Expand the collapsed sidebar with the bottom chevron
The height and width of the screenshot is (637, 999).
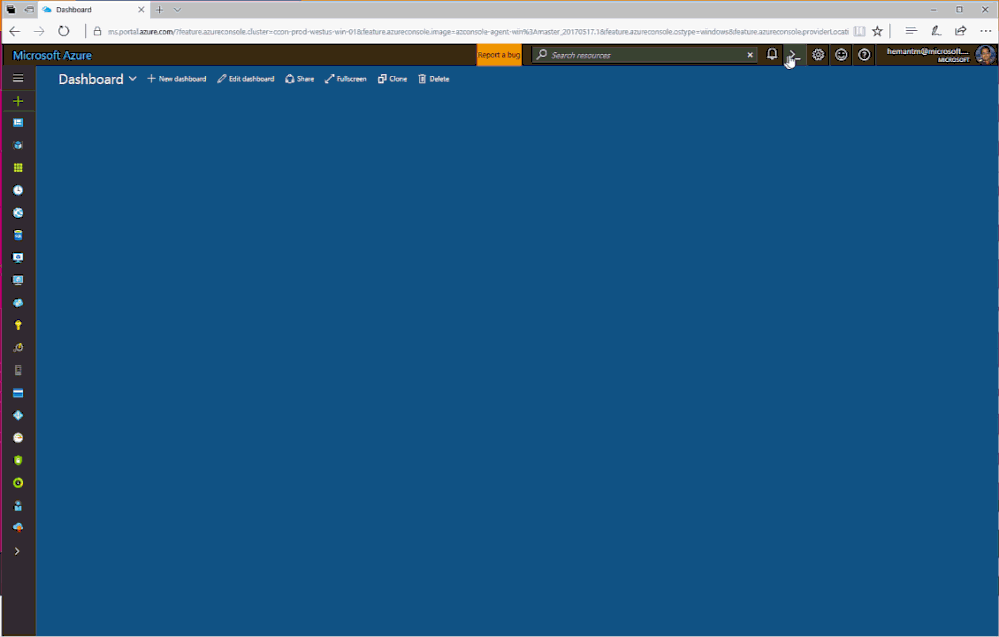click(x=17, y=551)
